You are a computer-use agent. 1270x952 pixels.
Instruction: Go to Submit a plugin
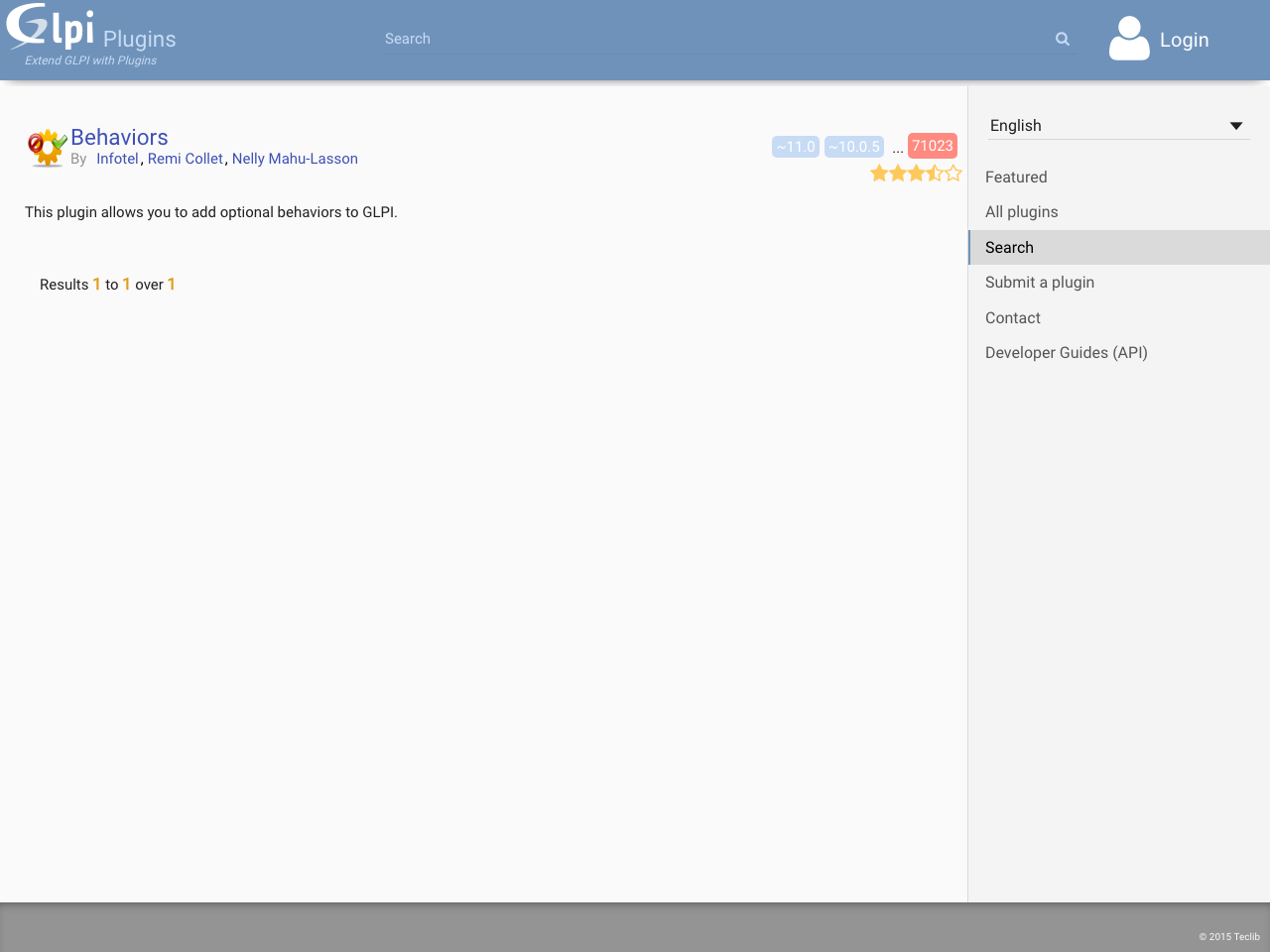tap(1040, 283)
